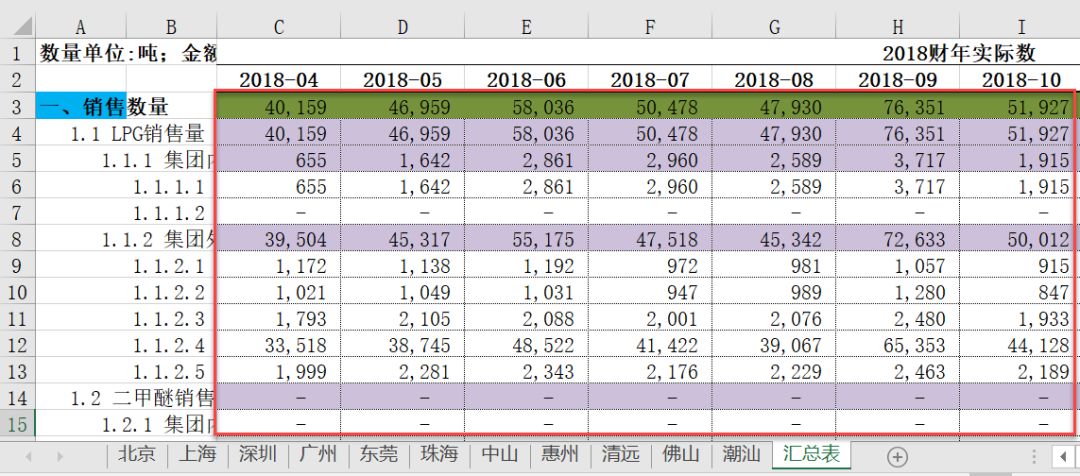Viewport: 1080px width, 476px height.
Task: Click cell with value 76,351 in green row
Action: tap(896, 107)
